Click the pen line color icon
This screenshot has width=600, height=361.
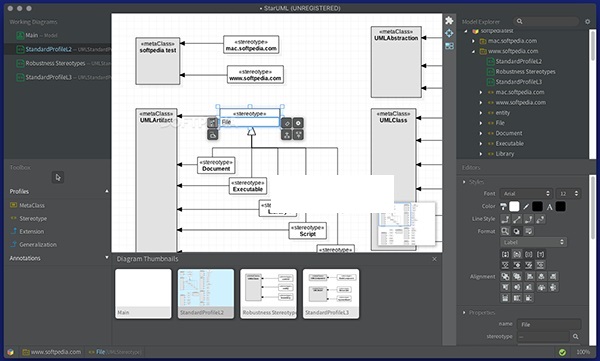pos(526,207)
